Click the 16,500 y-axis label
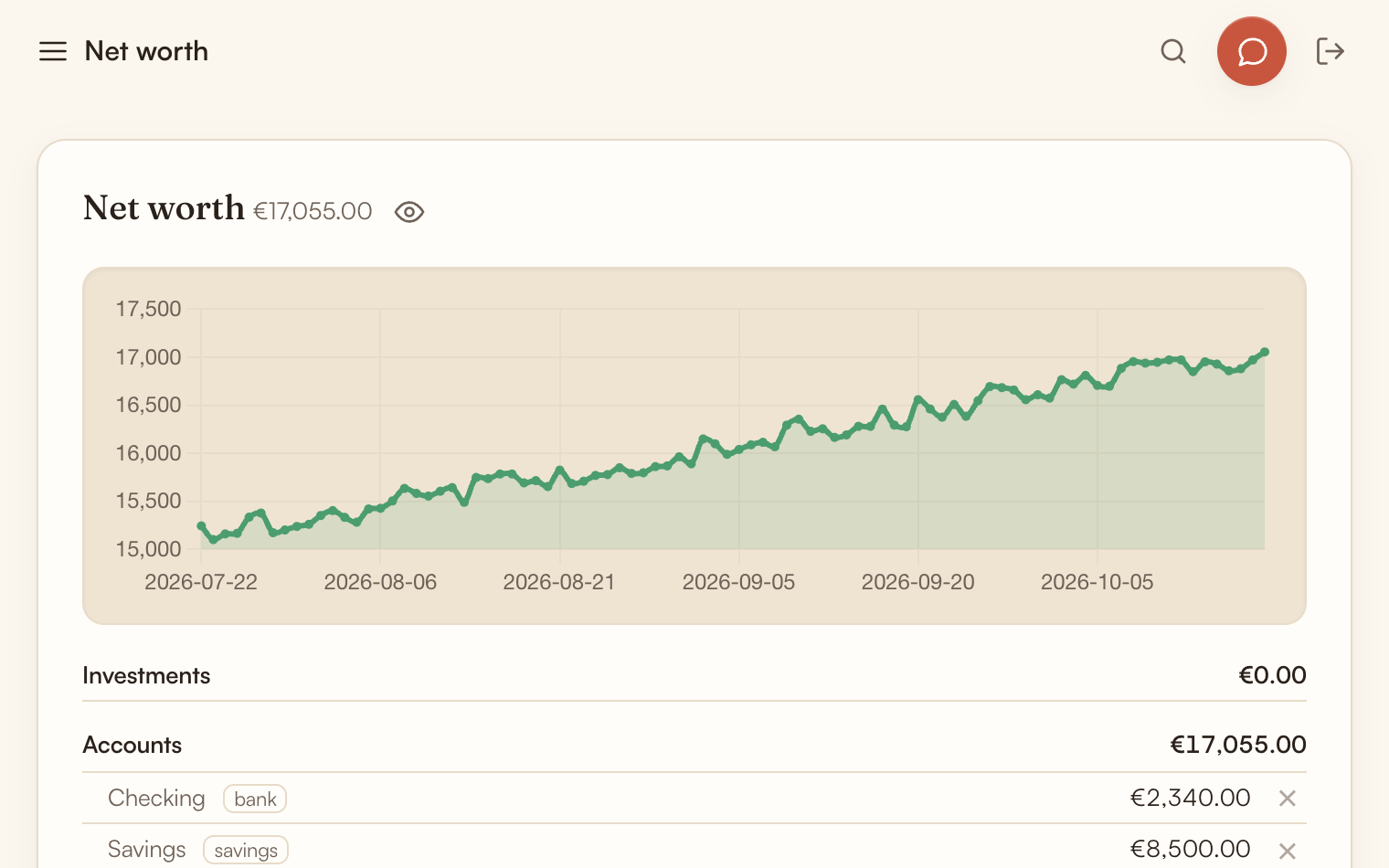This screenshot has width=1389, height=868. pos(148,405)
